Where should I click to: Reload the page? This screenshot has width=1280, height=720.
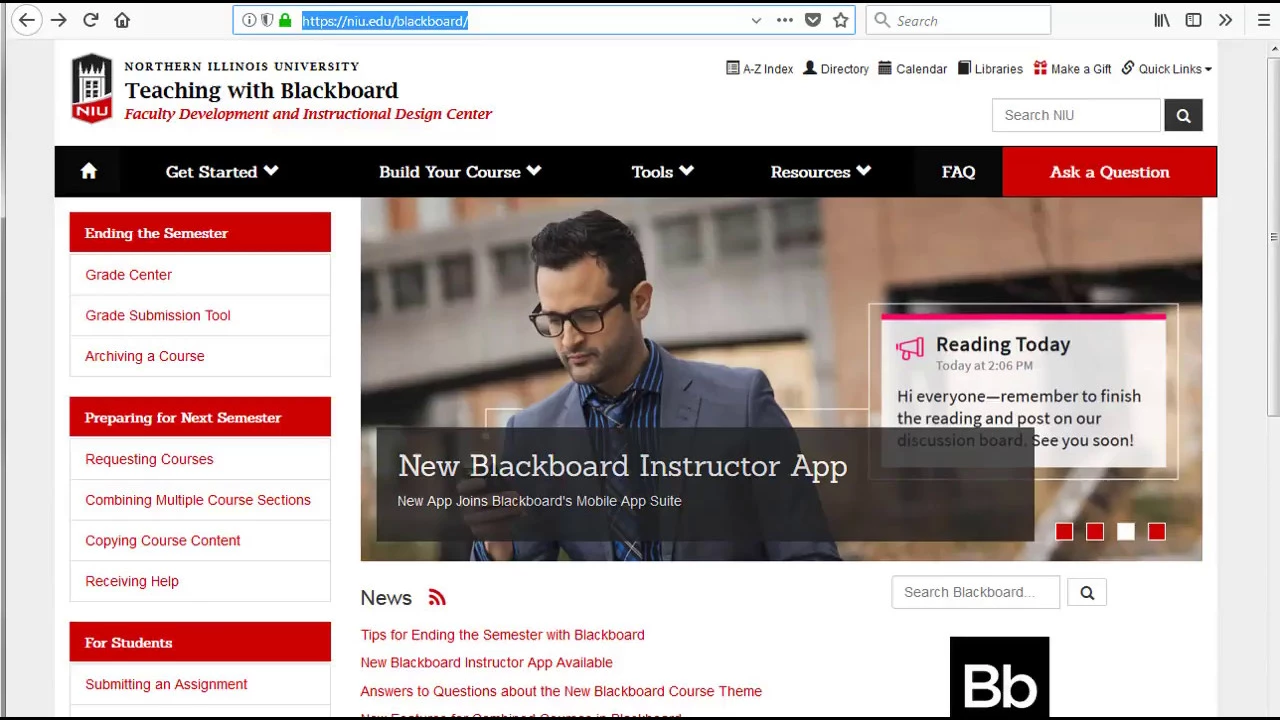click(x=90, y=20)
